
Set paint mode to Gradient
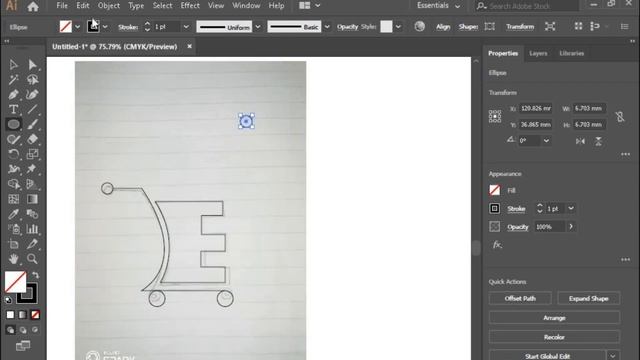click(22, 315)
